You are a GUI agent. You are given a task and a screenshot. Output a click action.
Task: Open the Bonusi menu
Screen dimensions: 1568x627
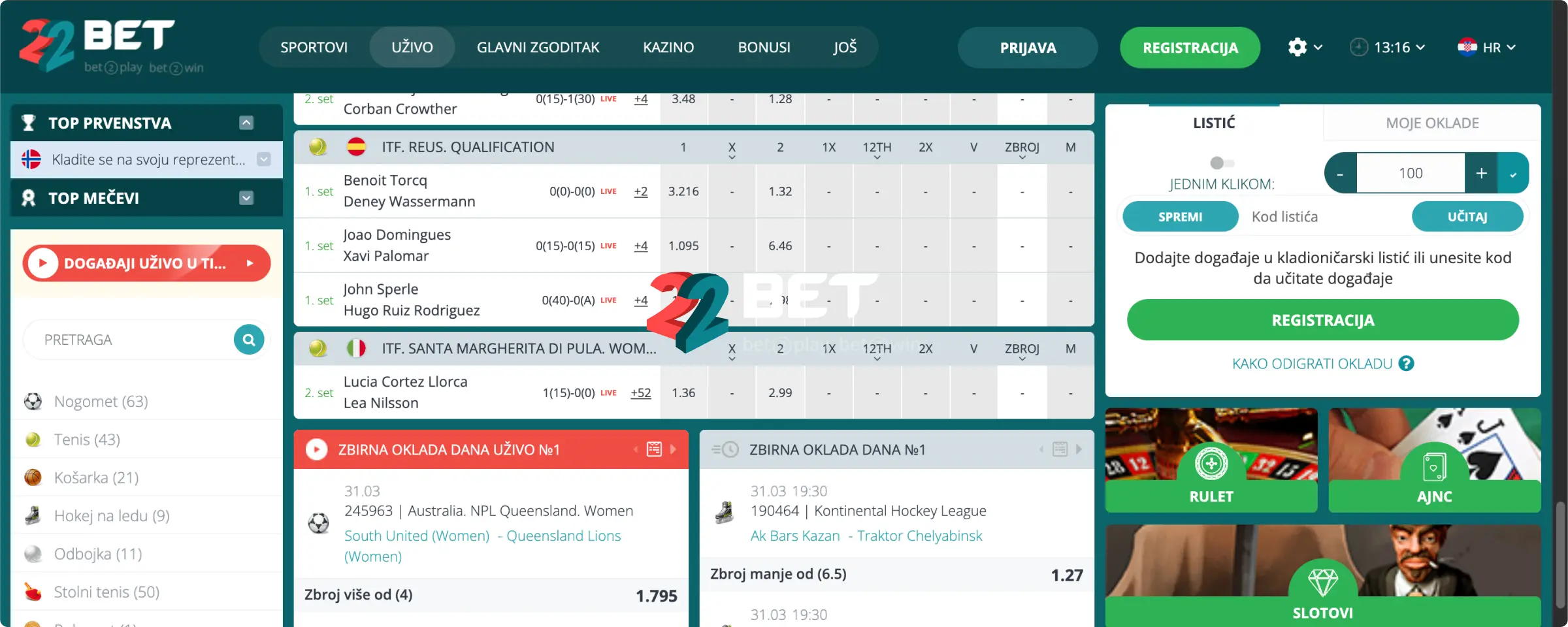[x=764, y=47]
